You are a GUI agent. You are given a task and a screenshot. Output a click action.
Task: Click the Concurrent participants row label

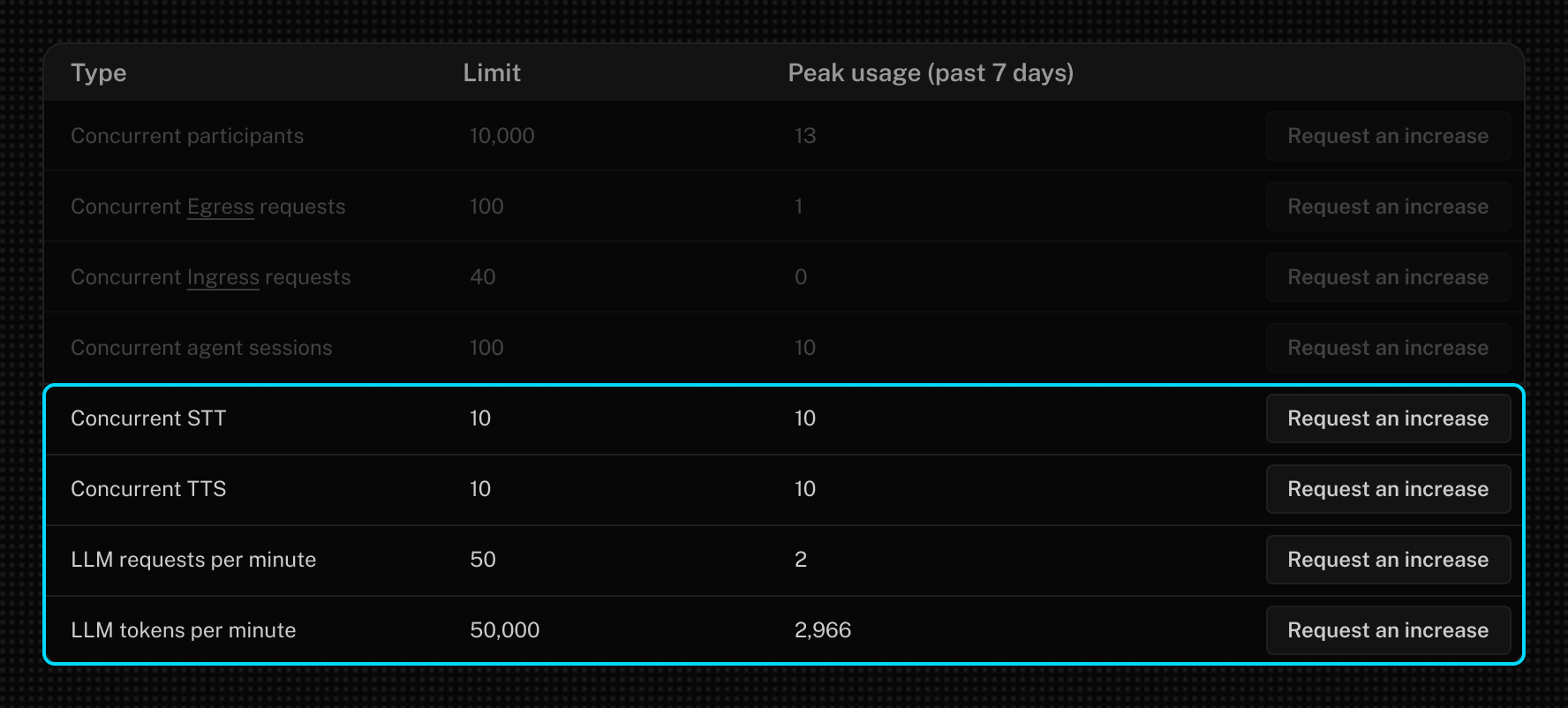point(187,136)
